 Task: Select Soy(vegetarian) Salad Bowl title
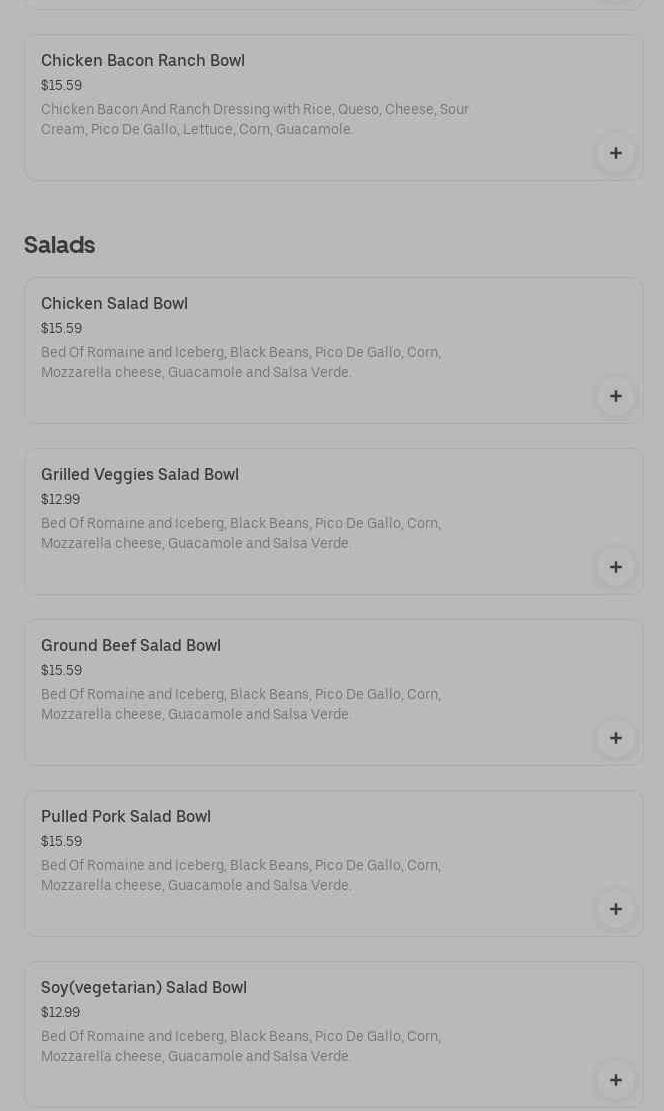tap(144, 988)
